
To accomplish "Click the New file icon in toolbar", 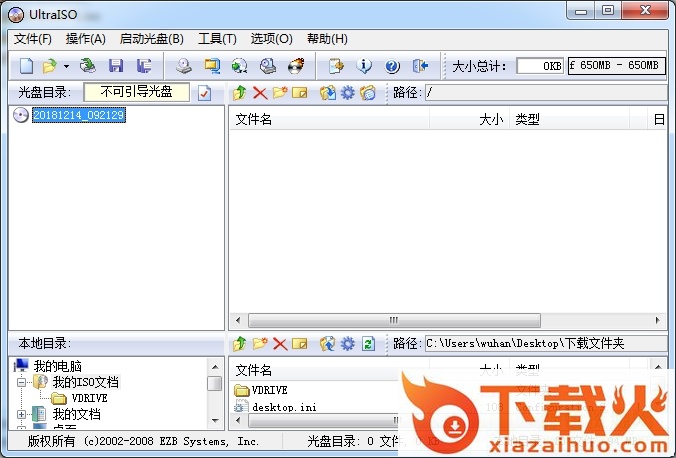I will click(x=27, y=66).
